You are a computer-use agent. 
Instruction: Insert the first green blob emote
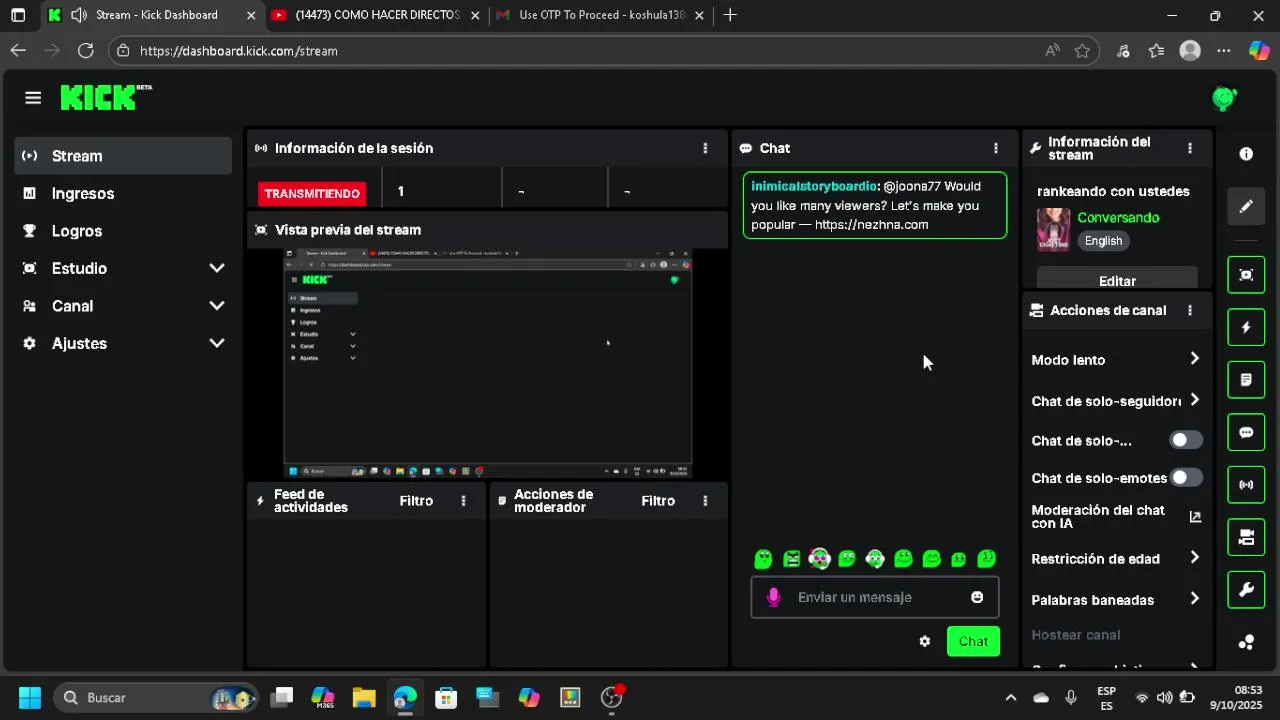(763, 559)
